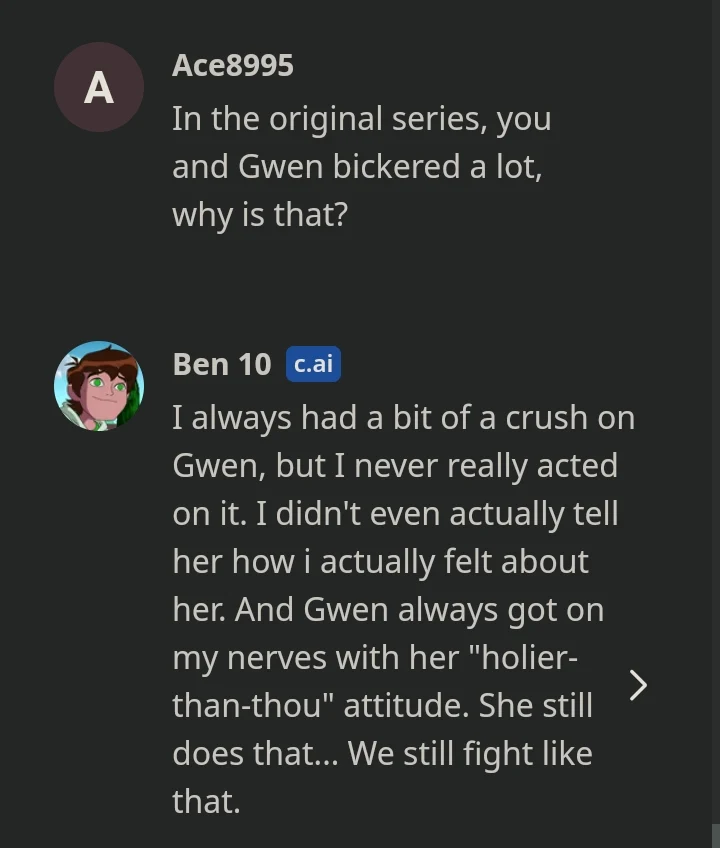Click the line 'I always had a bit of a crush on'

[403, 417]
